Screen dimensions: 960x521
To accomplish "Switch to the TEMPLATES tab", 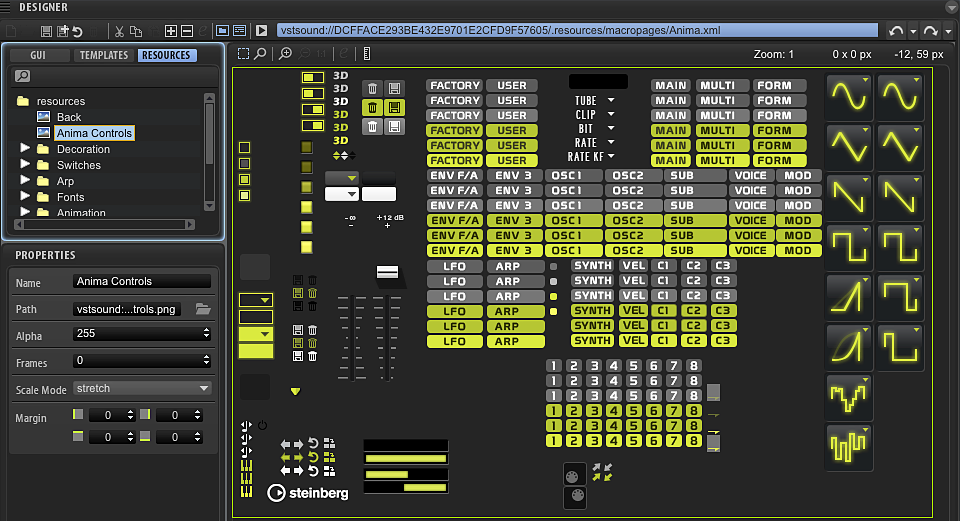I will [104, 55].
